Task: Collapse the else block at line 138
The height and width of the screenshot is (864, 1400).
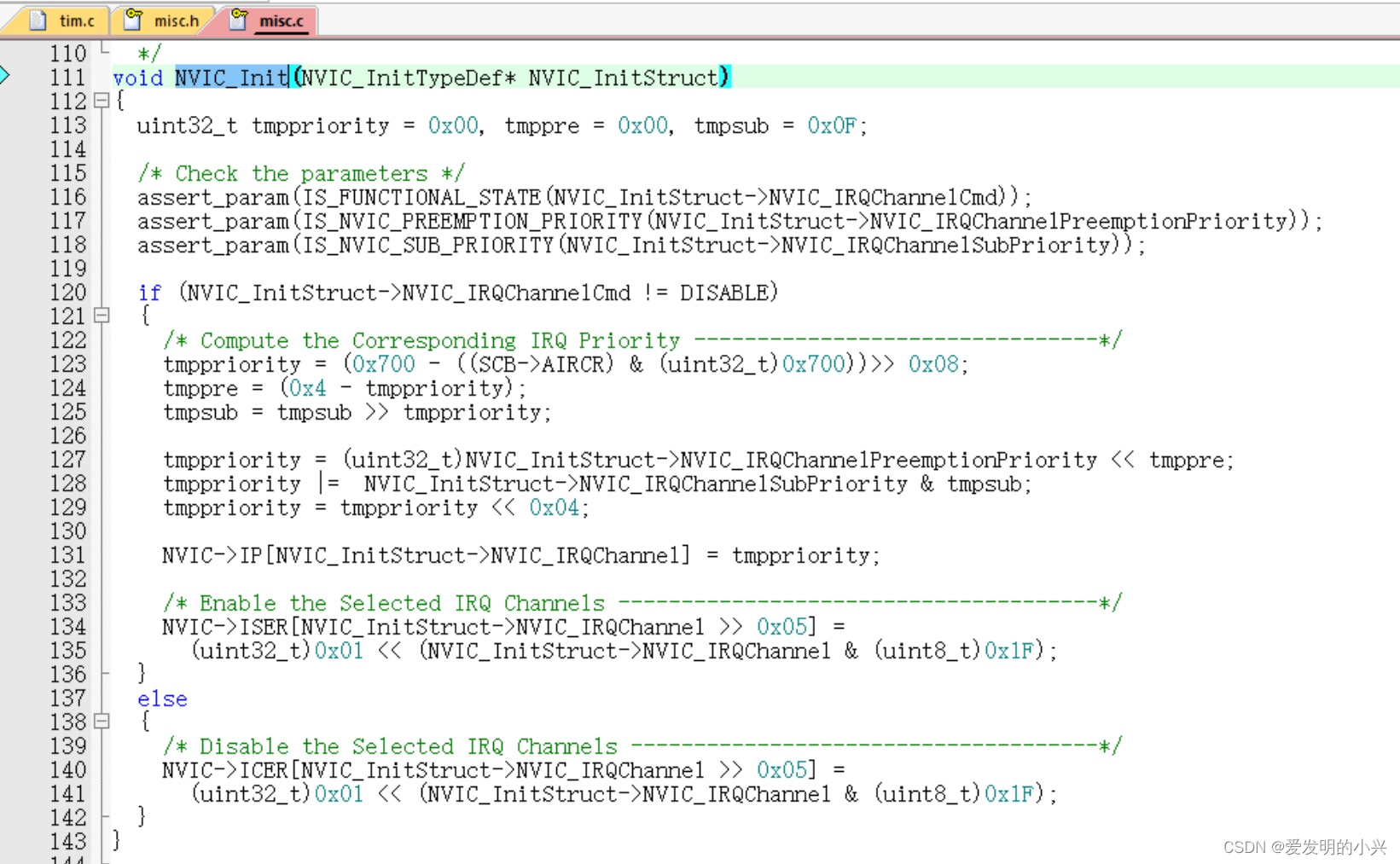Action: pos(102,722)
